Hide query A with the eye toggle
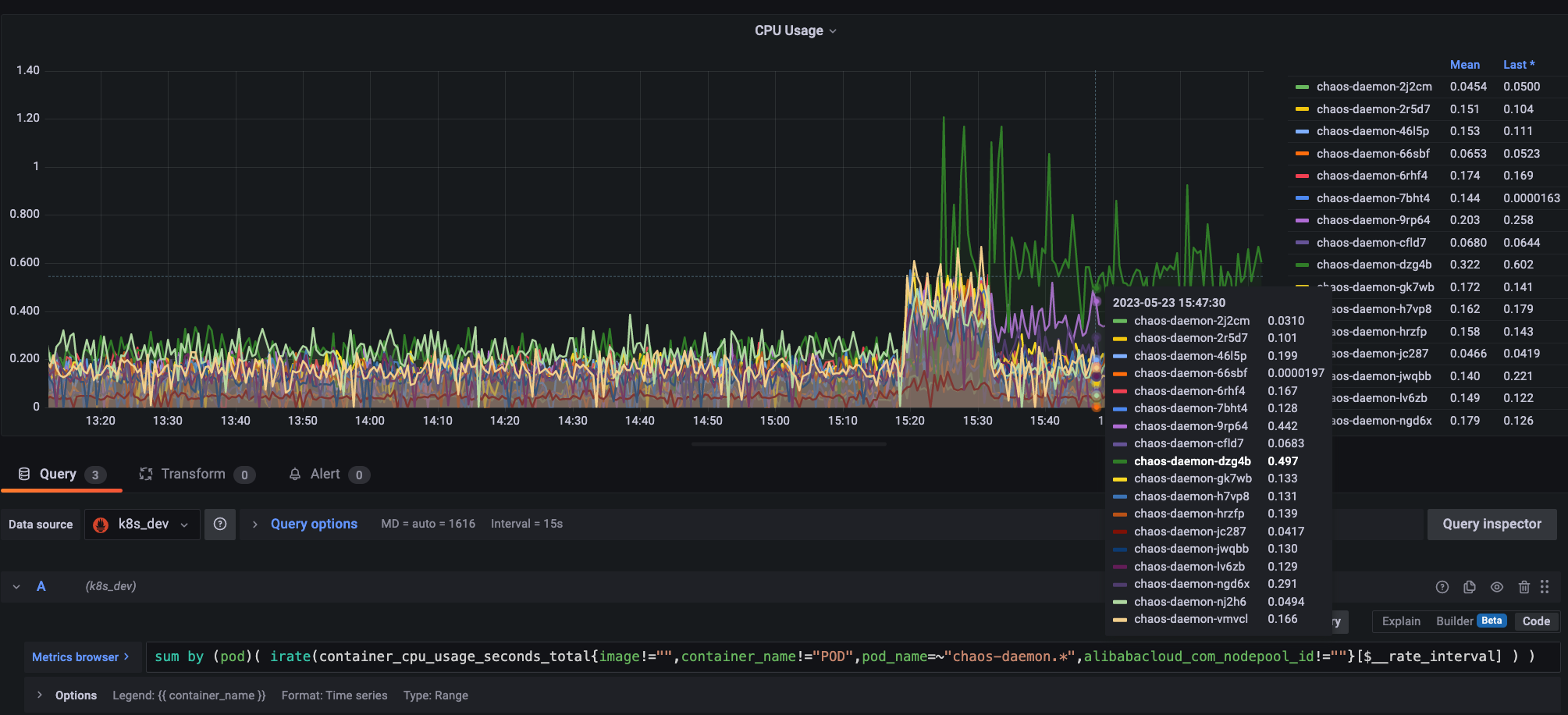 click(x=1497, y=587)
